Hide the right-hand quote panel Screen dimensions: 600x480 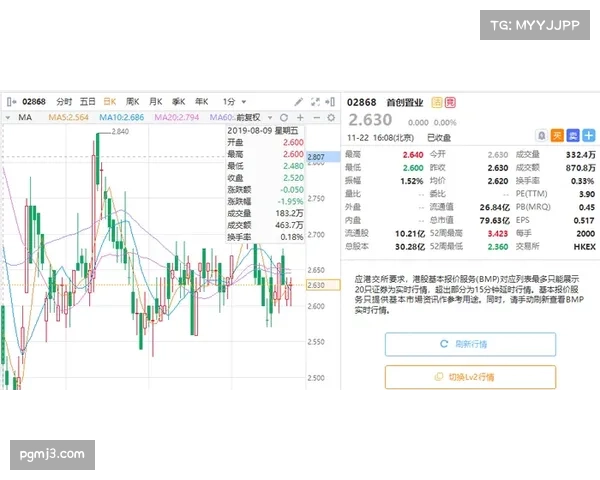coord(330,102)
